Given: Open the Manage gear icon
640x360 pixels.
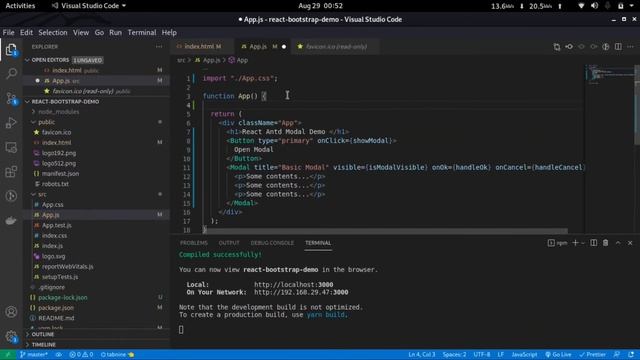Looking at the screenshot, I should tap(11, 336).
